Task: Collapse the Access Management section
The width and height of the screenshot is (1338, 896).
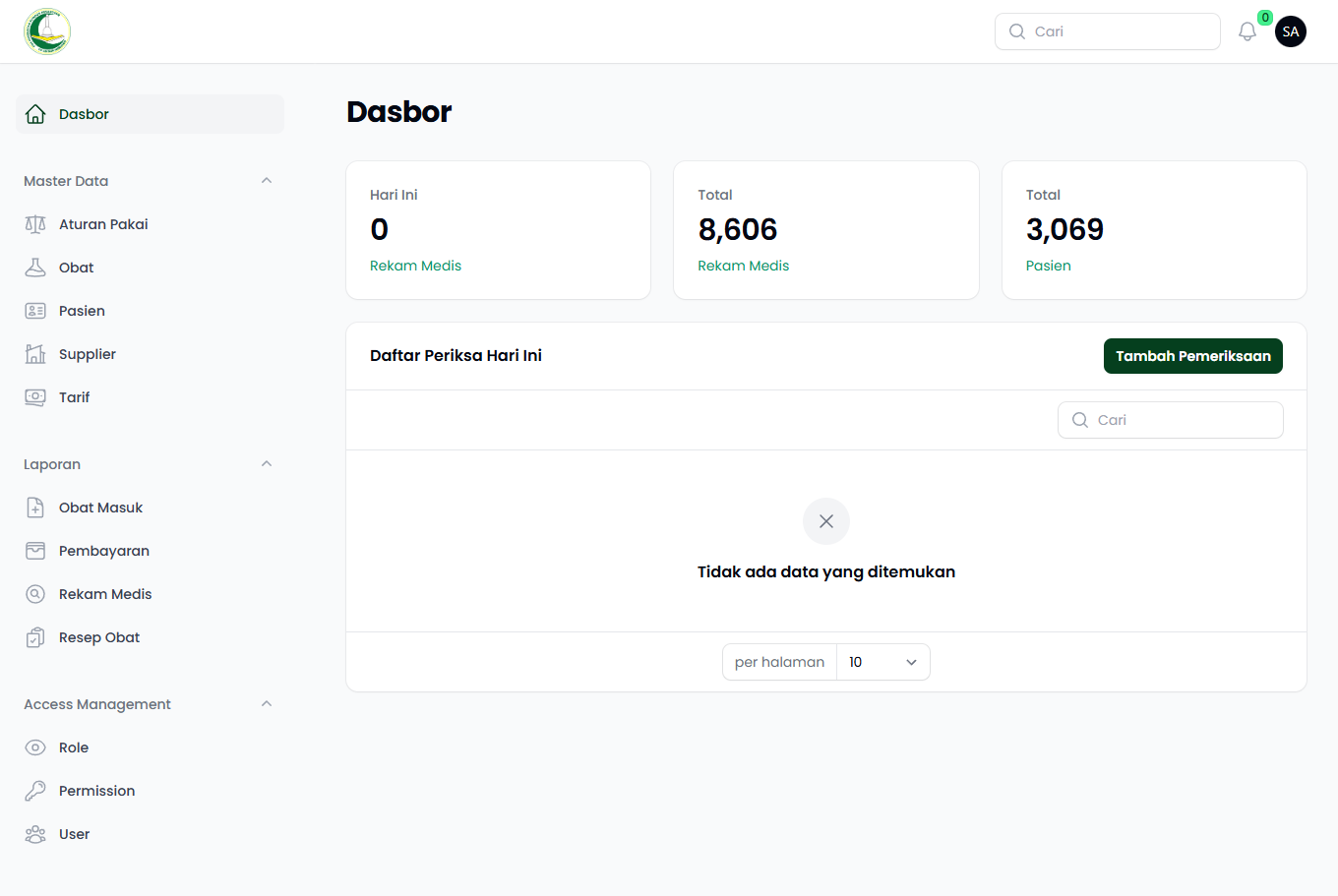Action: [x=267, y=704]
